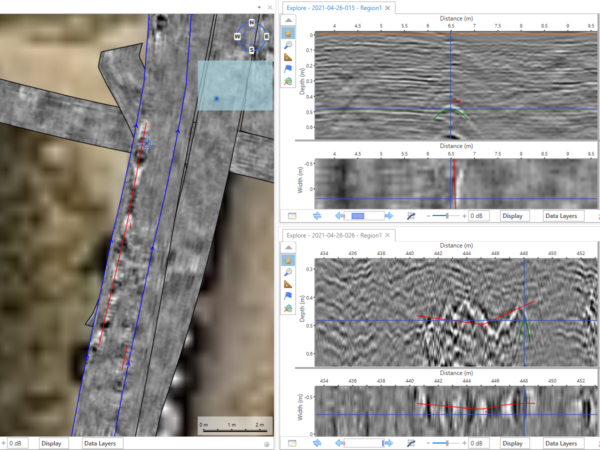The height and width of the screenshot is (450, 600).
Task: Open Data Layers in top radargram panel
Action: pos(561,216)
